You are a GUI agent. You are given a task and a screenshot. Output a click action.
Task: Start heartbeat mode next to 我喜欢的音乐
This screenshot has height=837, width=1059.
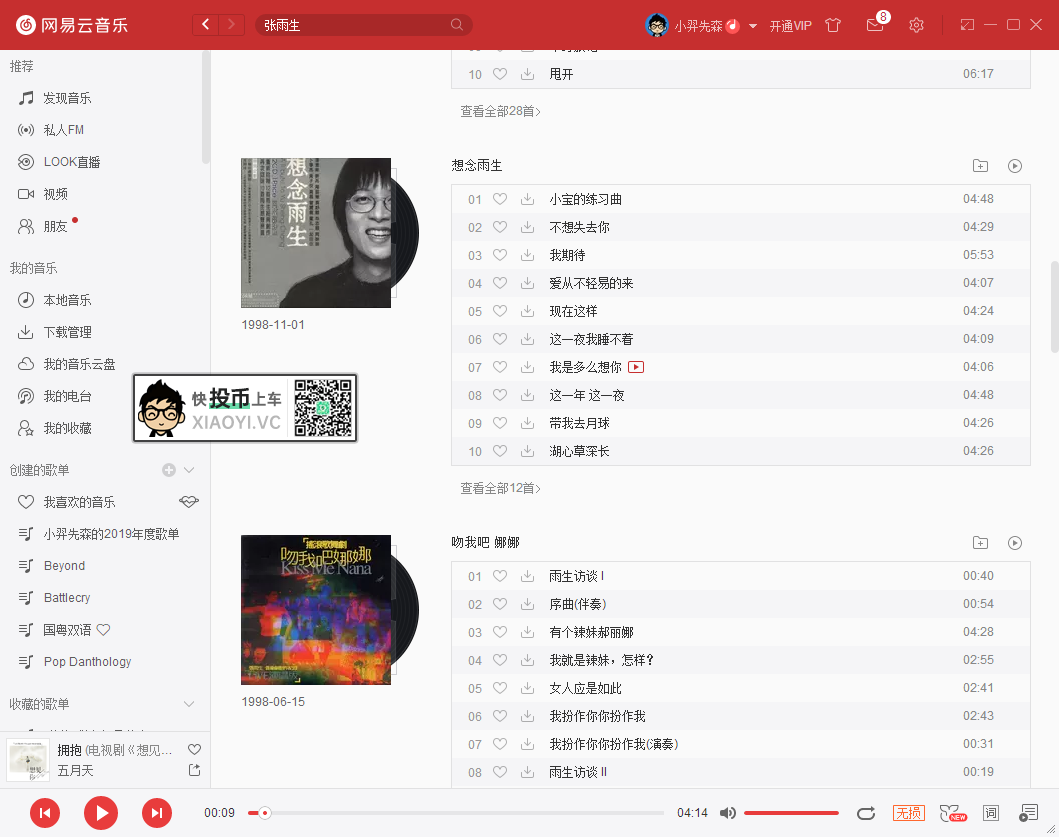pos(189,501)
